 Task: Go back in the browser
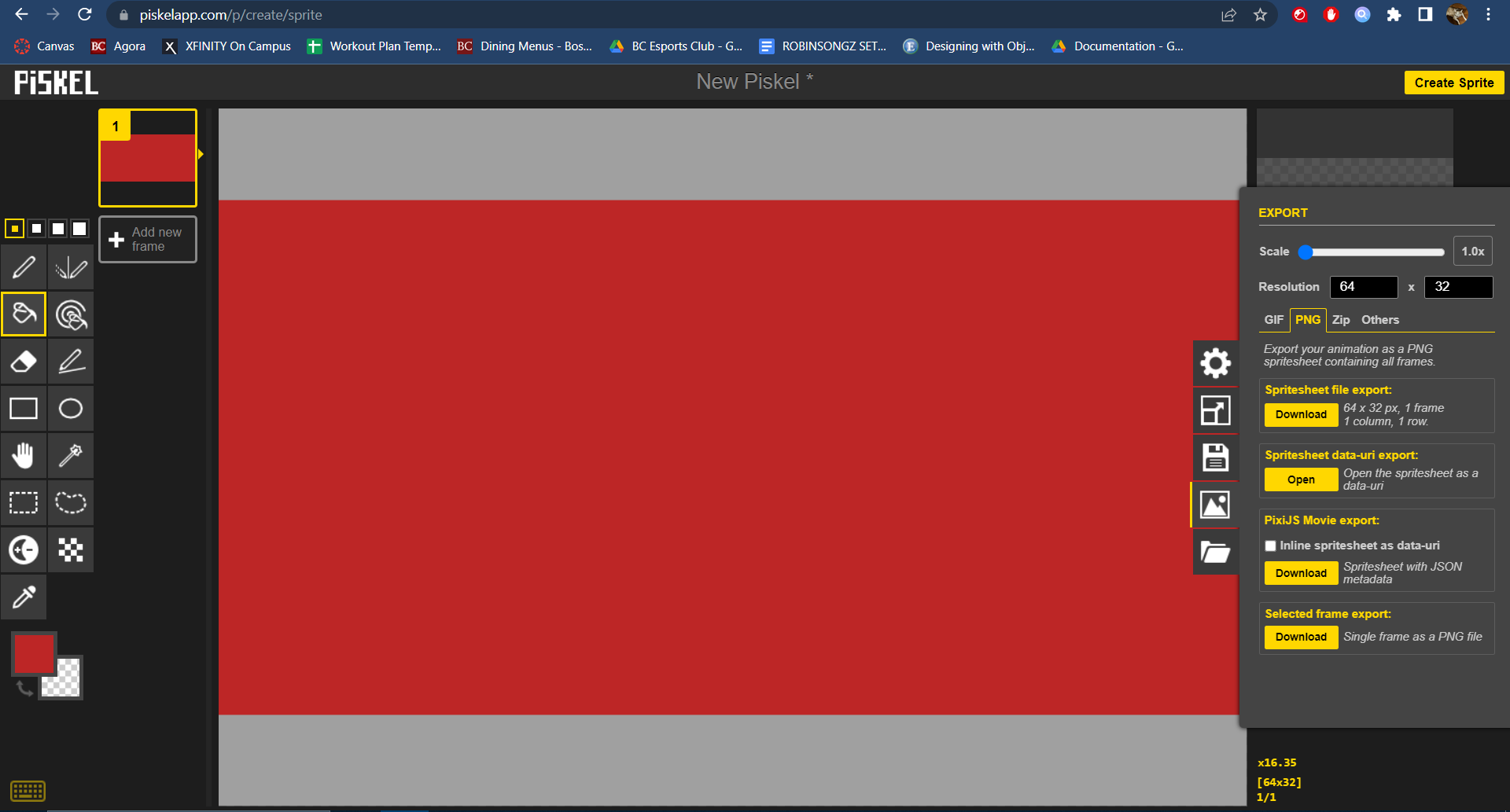pos(21,15)
